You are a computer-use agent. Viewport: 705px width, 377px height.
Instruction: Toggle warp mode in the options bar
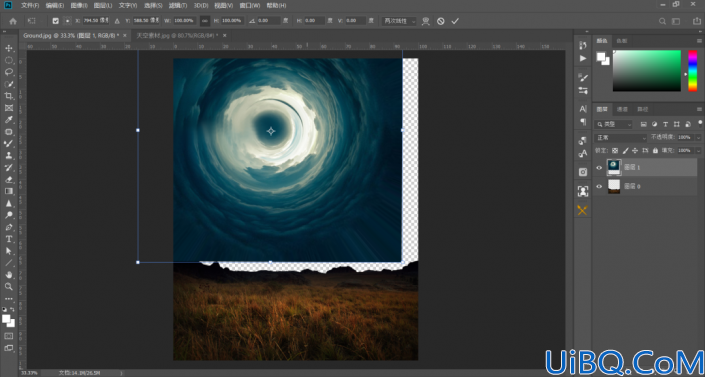[425, 21]
